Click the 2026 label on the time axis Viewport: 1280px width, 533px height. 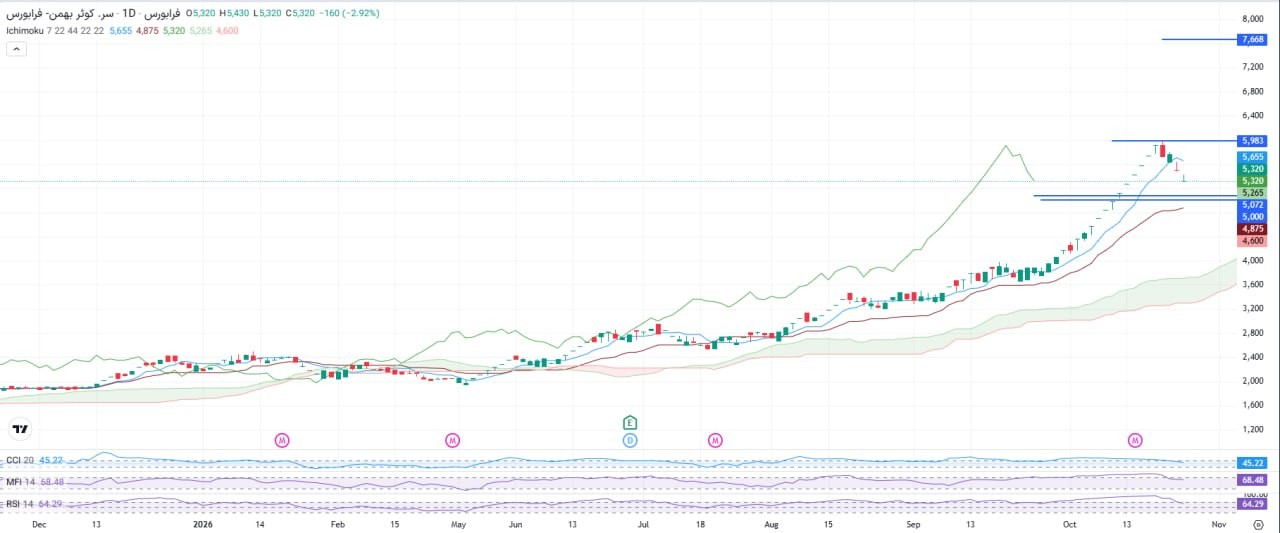tap(203, 523)
